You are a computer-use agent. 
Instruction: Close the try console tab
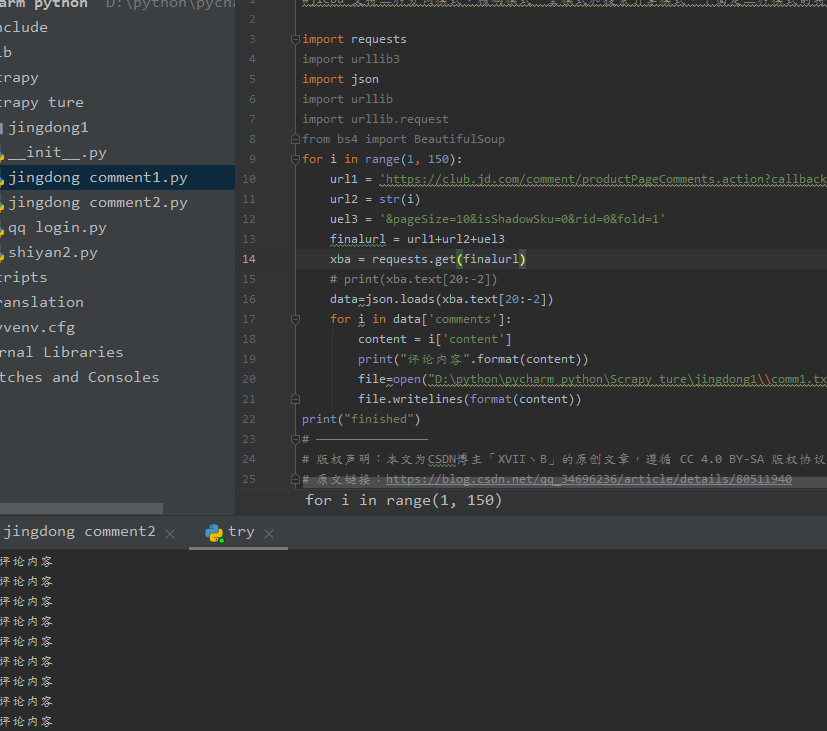268,534
